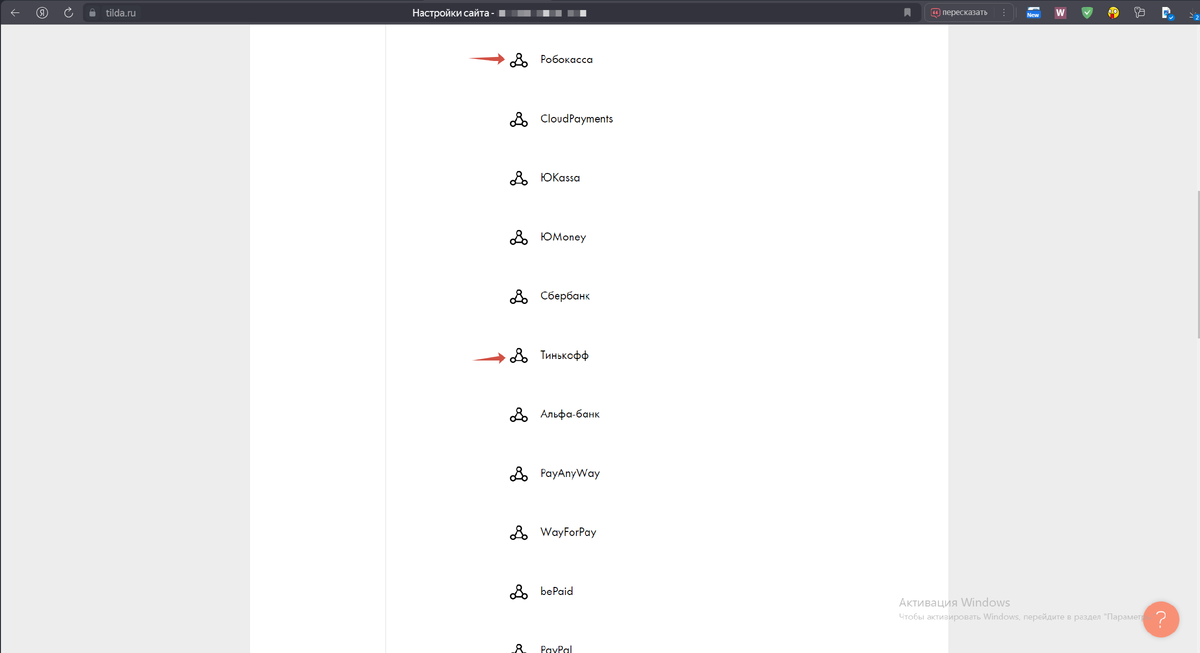Click the icon next to CloudPayments

pos(518,119)
